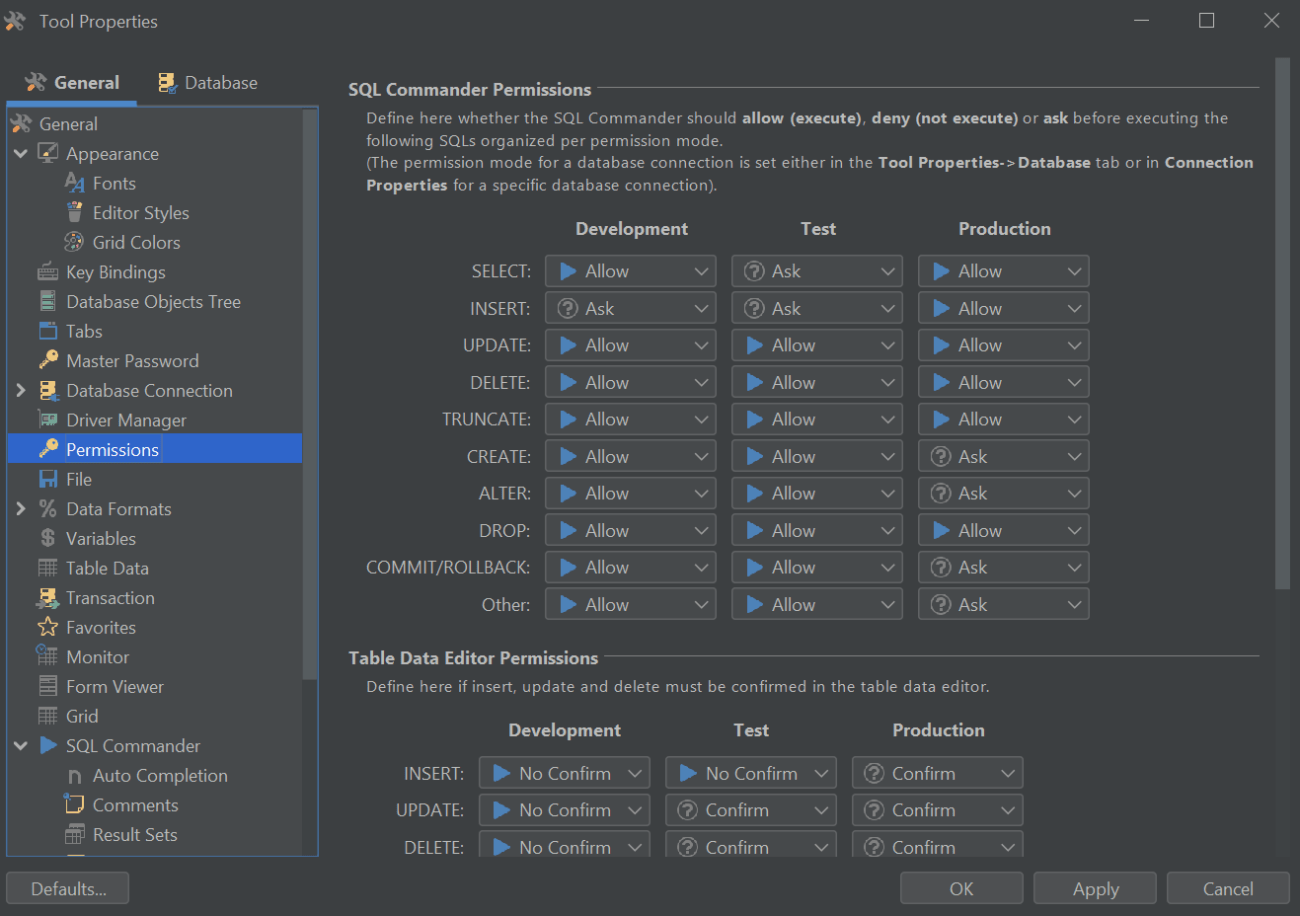Open Result Sets via its grid icon
This screenshot has width=1300, height=916.
point(77,834)
